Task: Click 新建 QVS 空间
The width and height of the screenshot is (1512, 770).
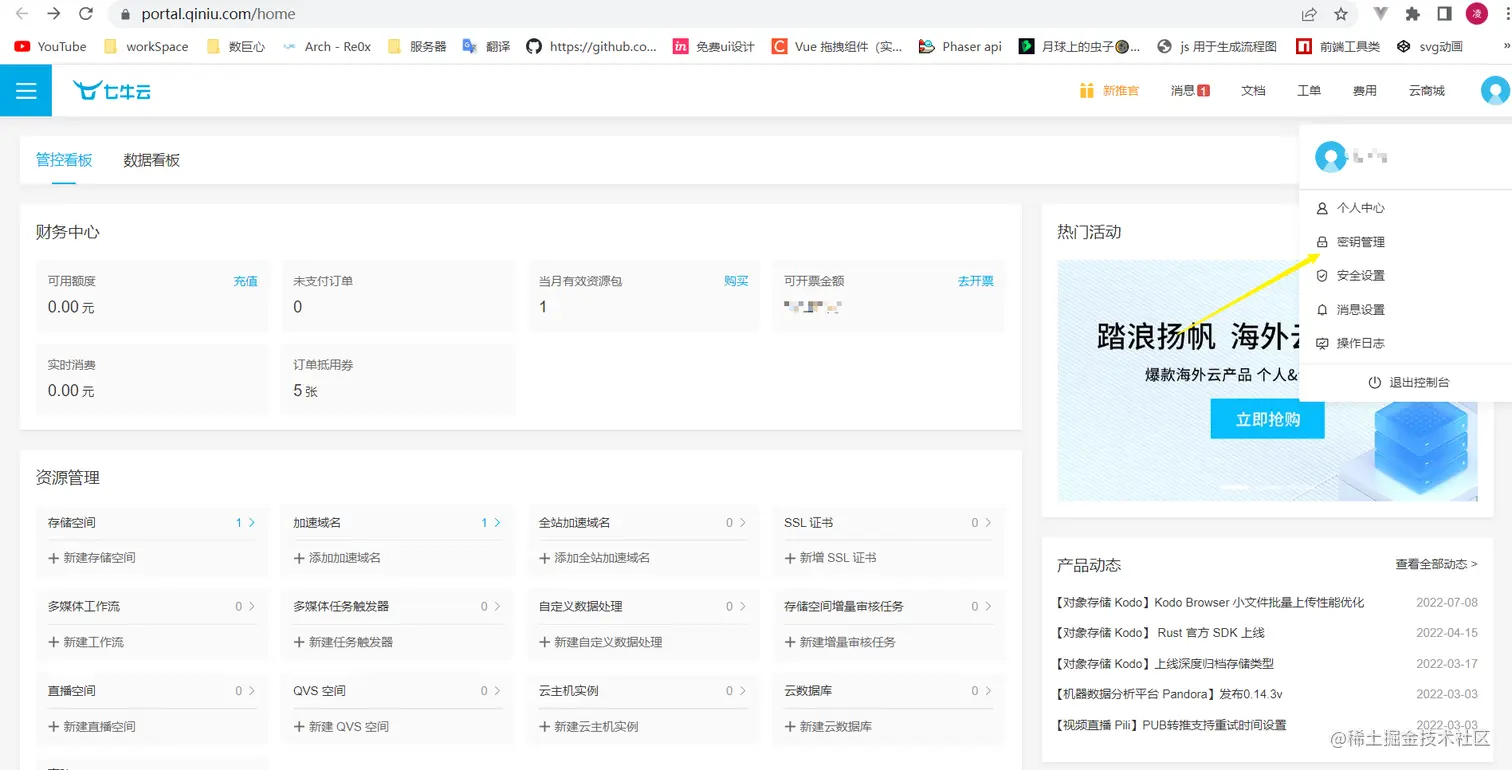Action: [341, 727]
